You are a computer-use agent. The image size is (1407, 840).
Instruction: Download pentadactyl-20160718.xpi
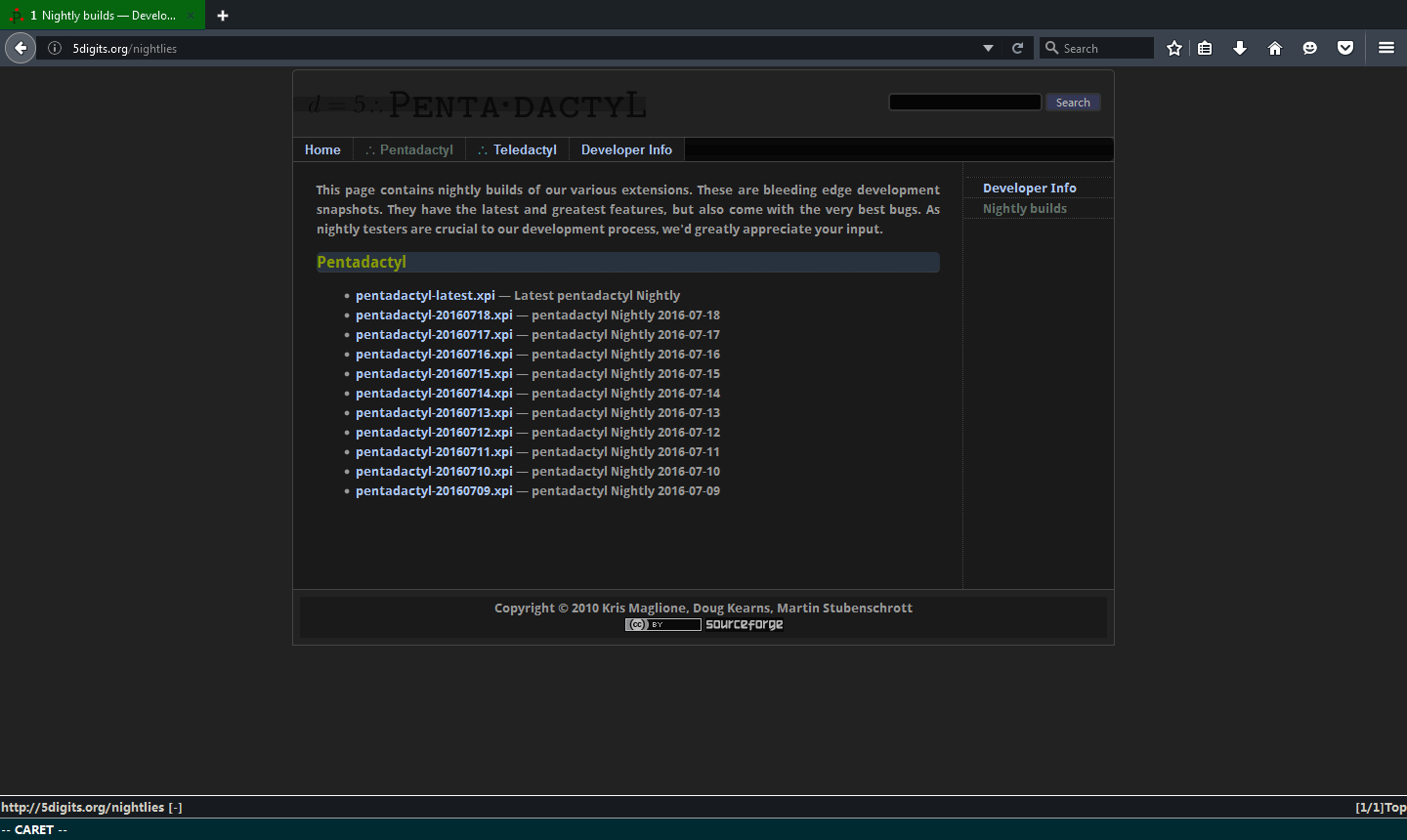[x=434, y=315]
